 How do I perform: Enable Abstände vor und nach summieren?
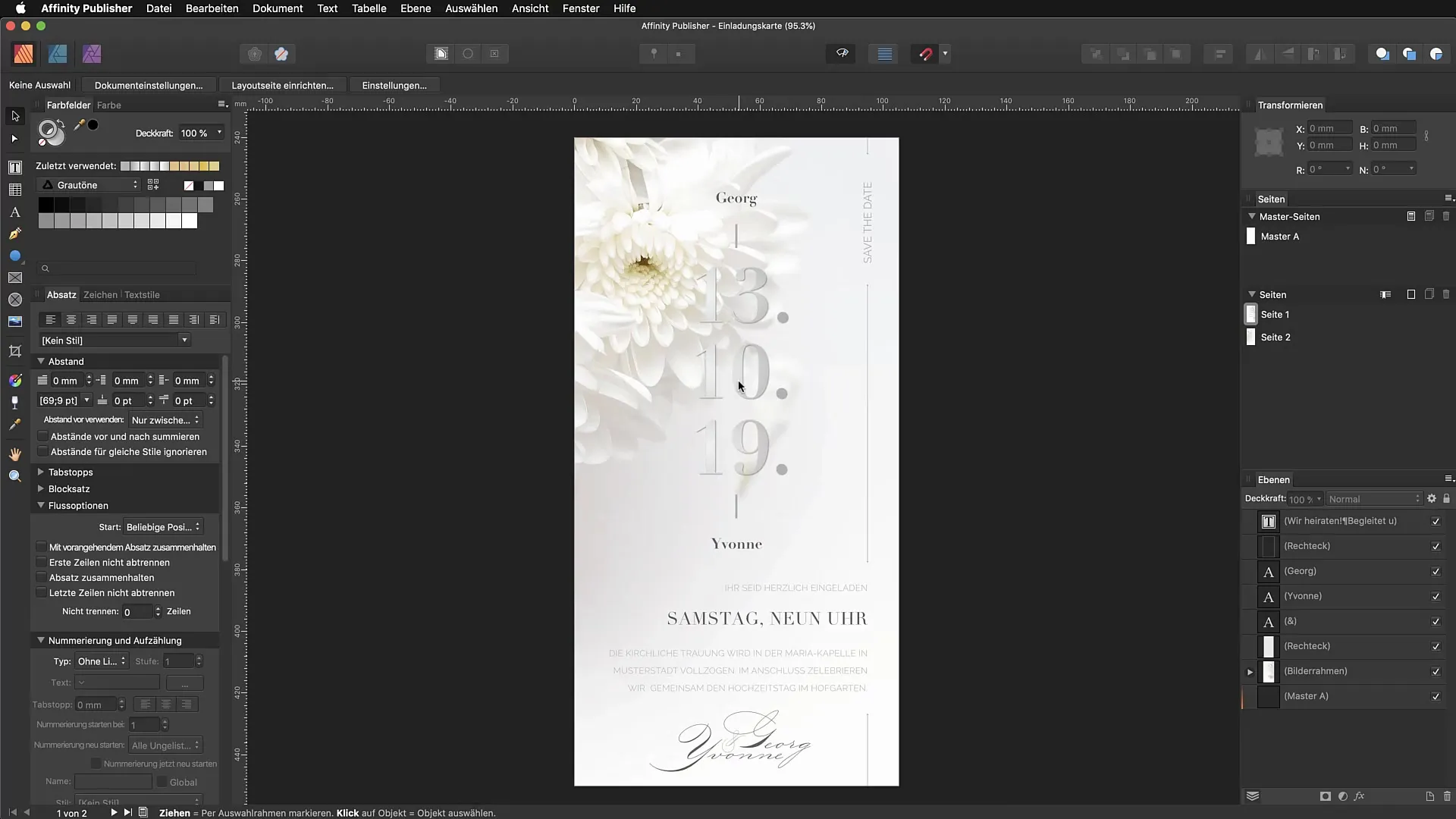click(43, 437)
